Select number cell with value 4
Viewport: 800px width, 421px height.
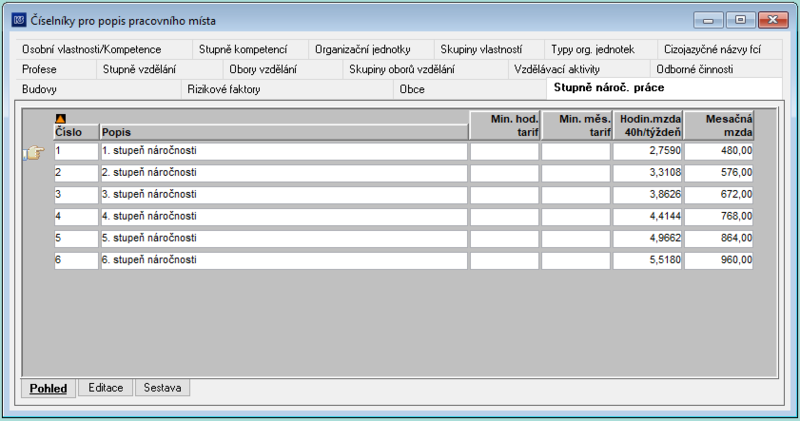[76, 217]
